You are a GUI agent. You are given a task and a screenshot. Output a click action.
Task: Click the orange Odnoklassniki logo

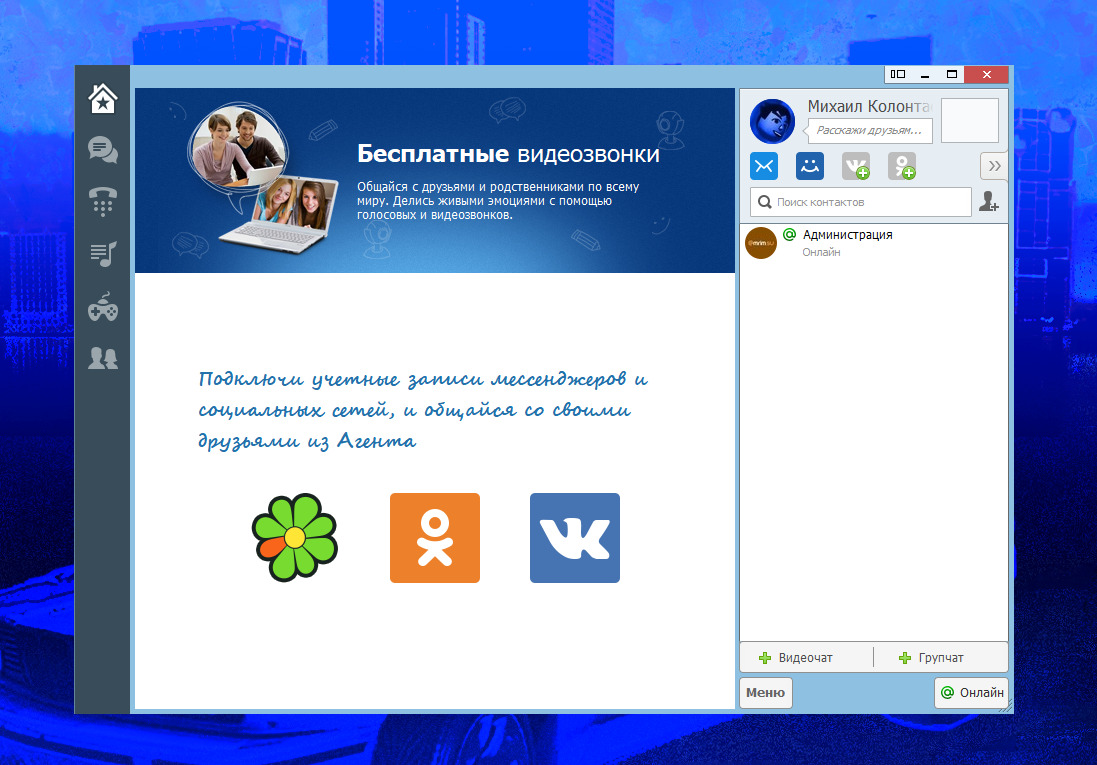pyautogui.click(x=434, y=538)
